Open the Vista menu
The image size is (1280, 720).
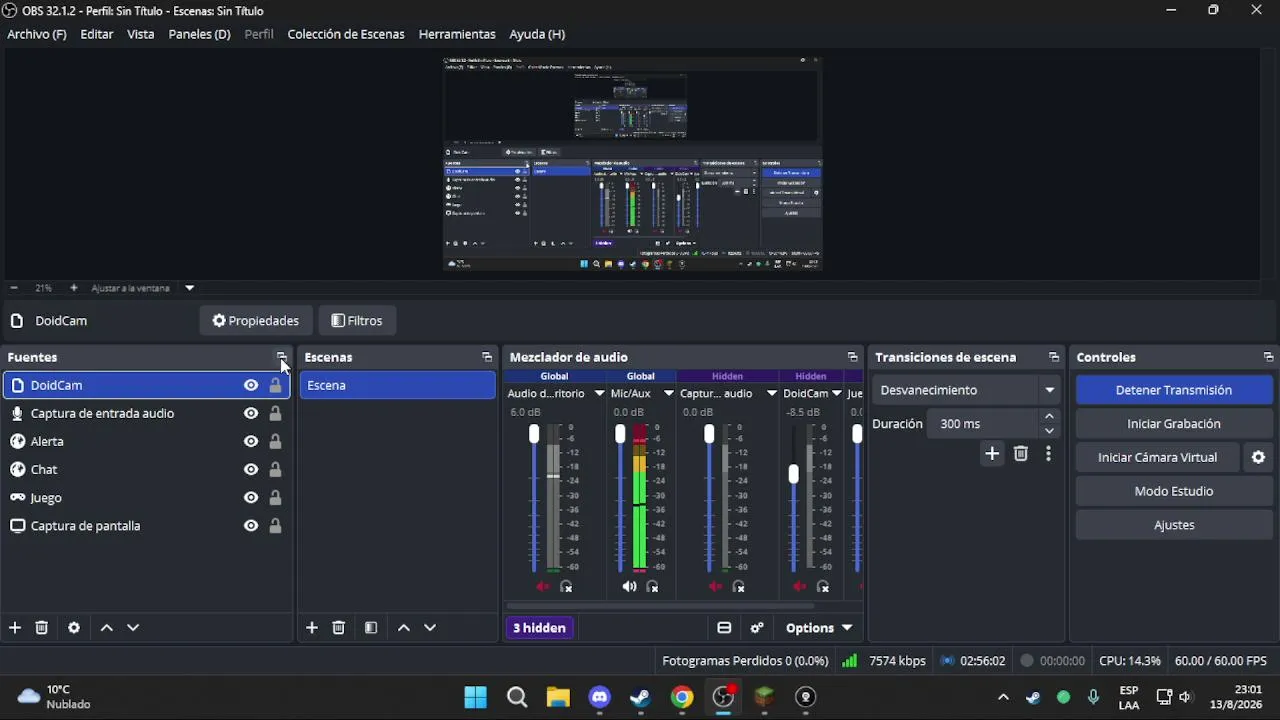(141, 34)
